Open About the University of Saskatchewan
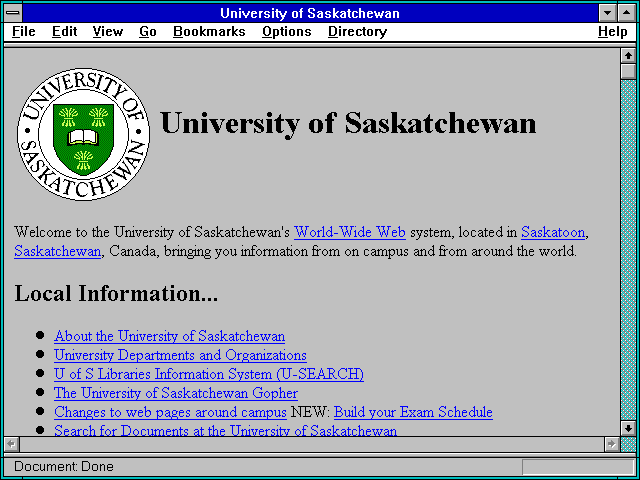The height and width of the screenshot is (480, 640). click(x=169, y=336)
